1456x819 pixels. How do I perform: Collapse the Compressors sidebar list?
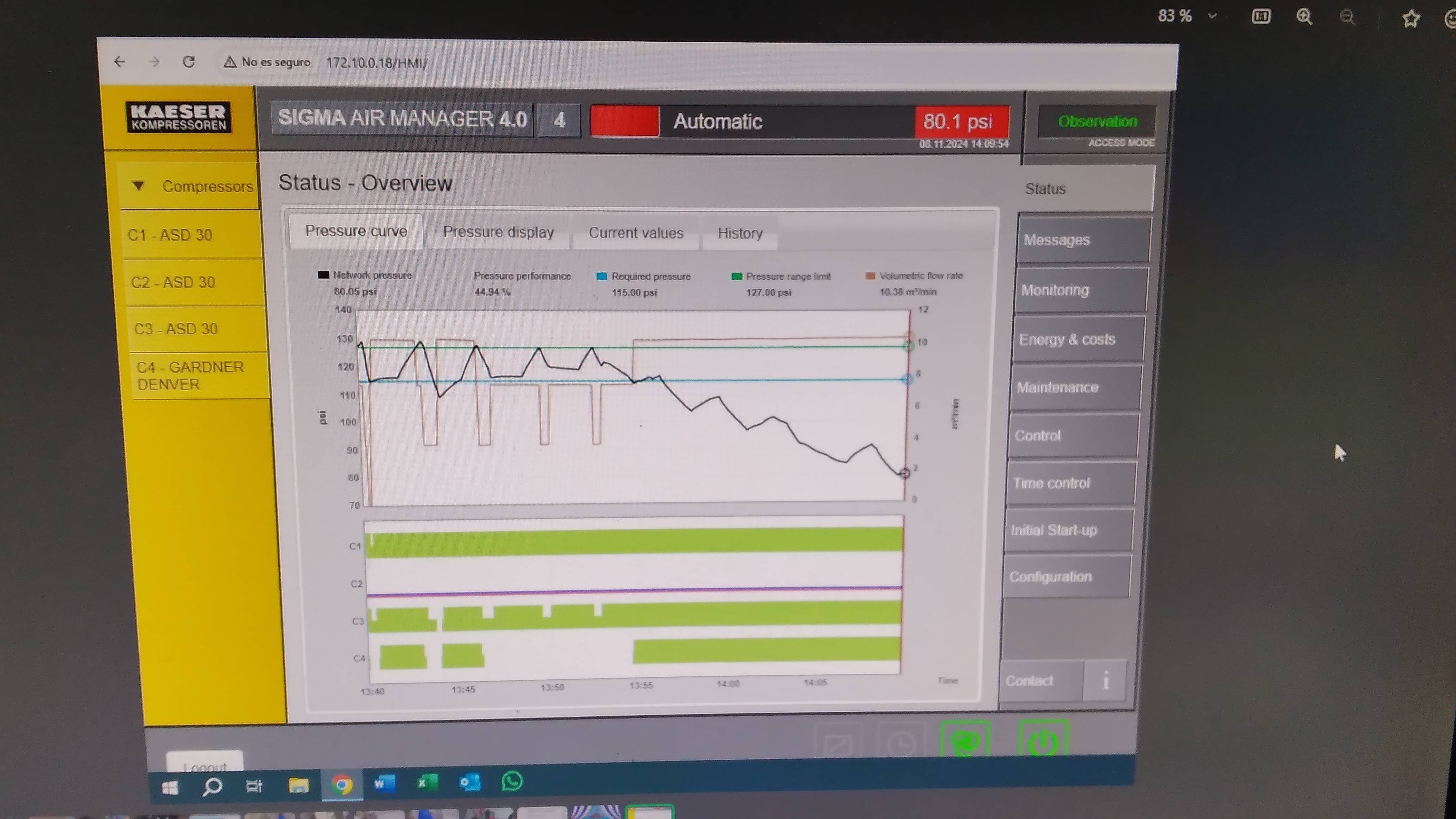point(138,186)
